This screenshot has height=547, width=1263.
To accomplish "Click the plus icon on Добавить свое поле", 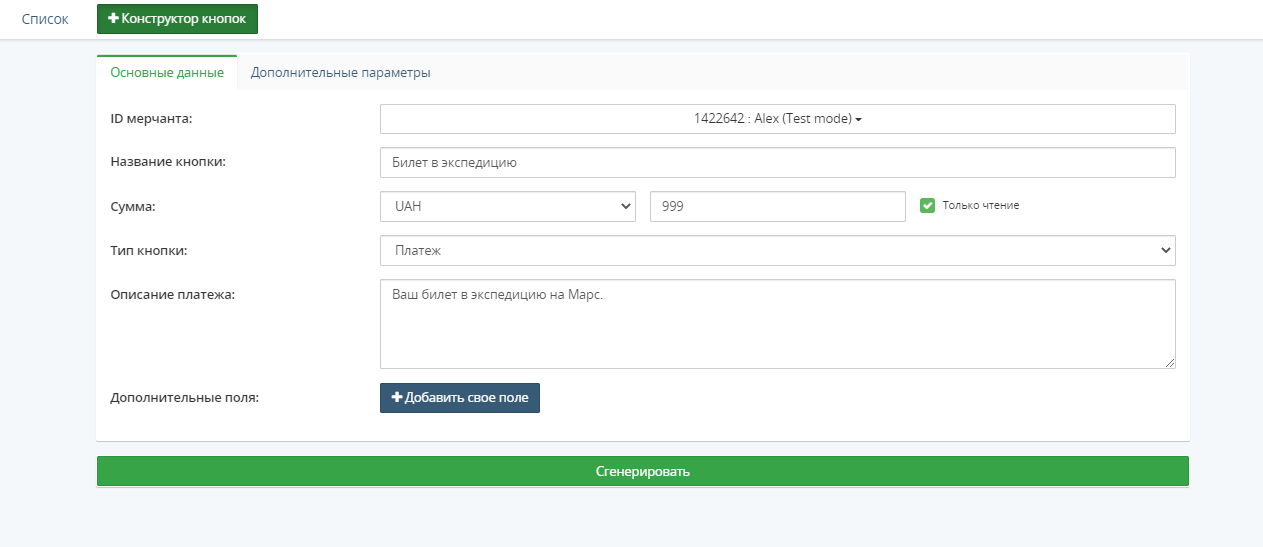I will (x=397, y=398).
